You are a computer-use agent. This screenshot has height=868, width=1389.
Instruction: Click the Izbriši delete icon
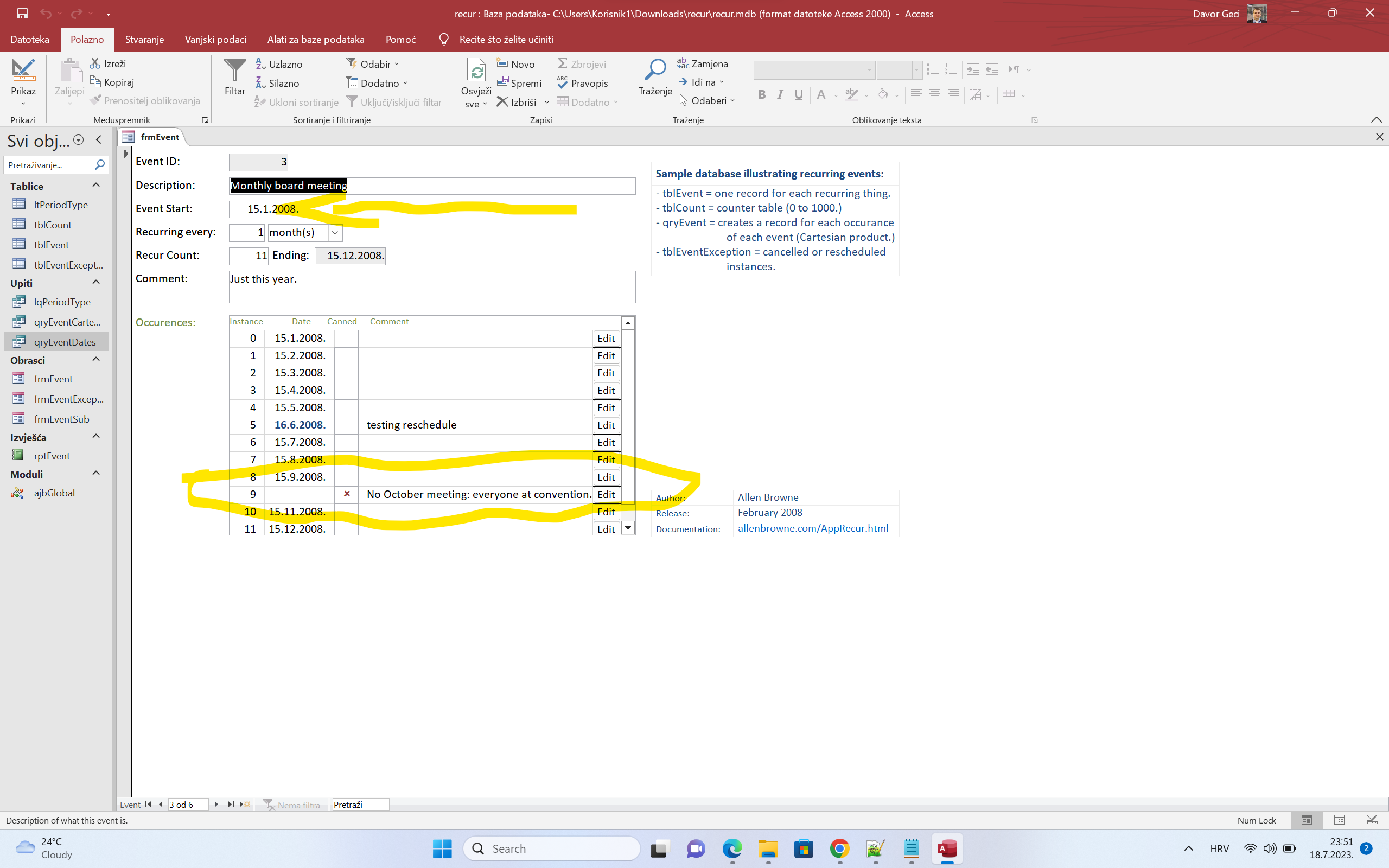[502, 101]
